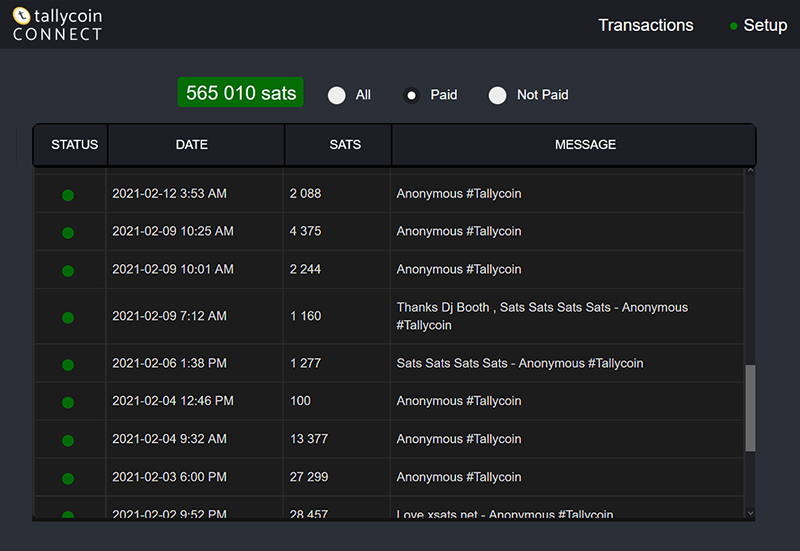The width and height of the screenshot is (800, 551).
Task: Click 'Sats Sats Sats Sats - Anonymous #Tallycoin' message
Action: [520, 363]
